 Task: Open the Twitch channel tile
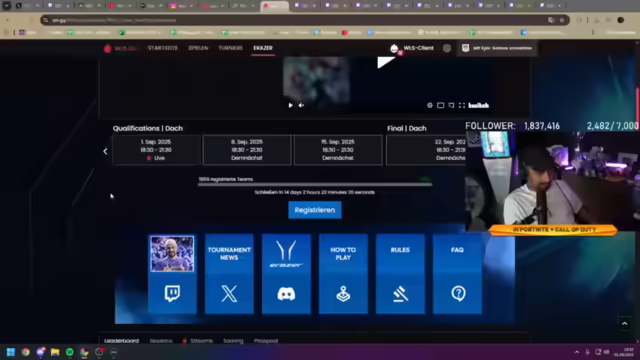coord(172,293)
